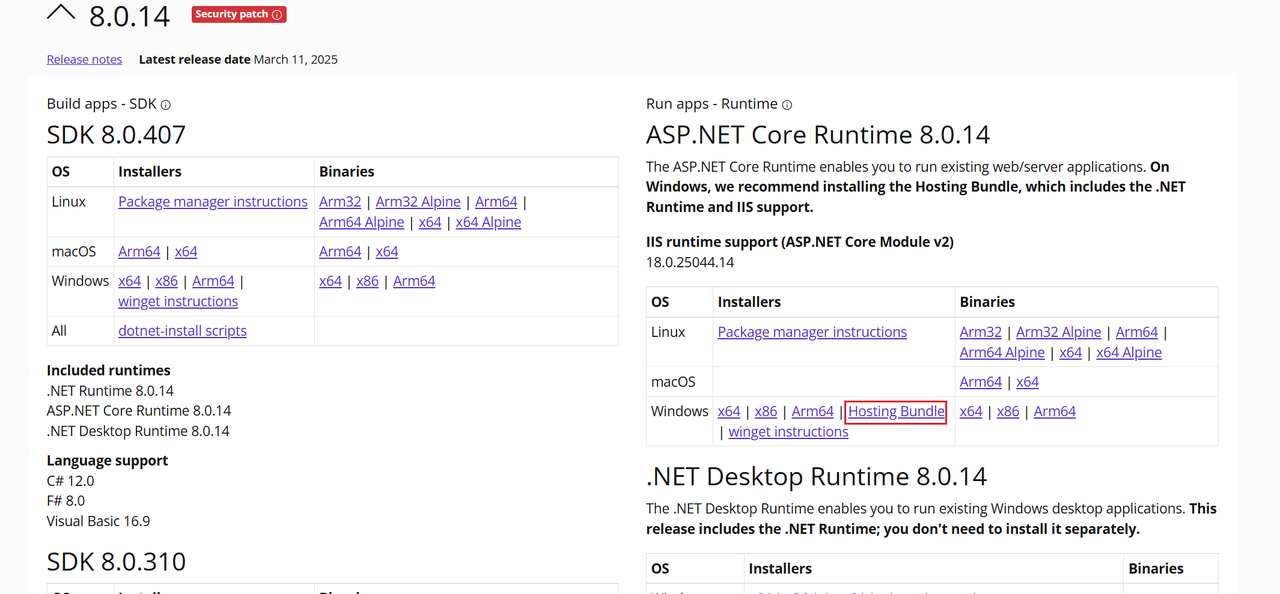Click the Included runtimes label
The width and height of the screenshot is (1280, 594).
[x=109, y=370]
